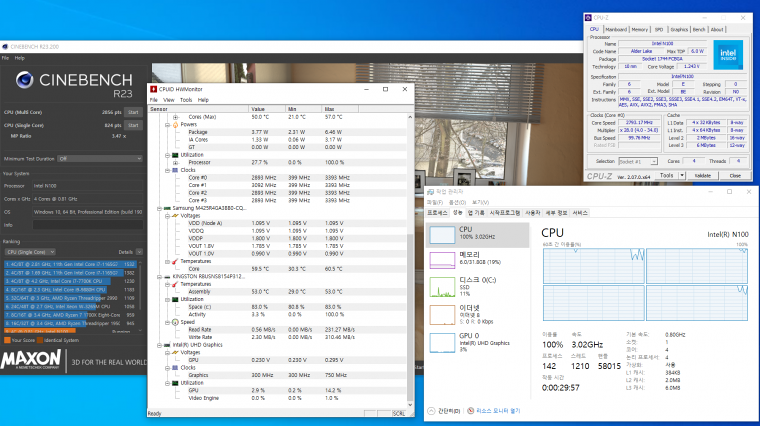Click Validate button in CPU-Z
The width and height of the screenshot is (760, 426).
[x=702, y=175]
